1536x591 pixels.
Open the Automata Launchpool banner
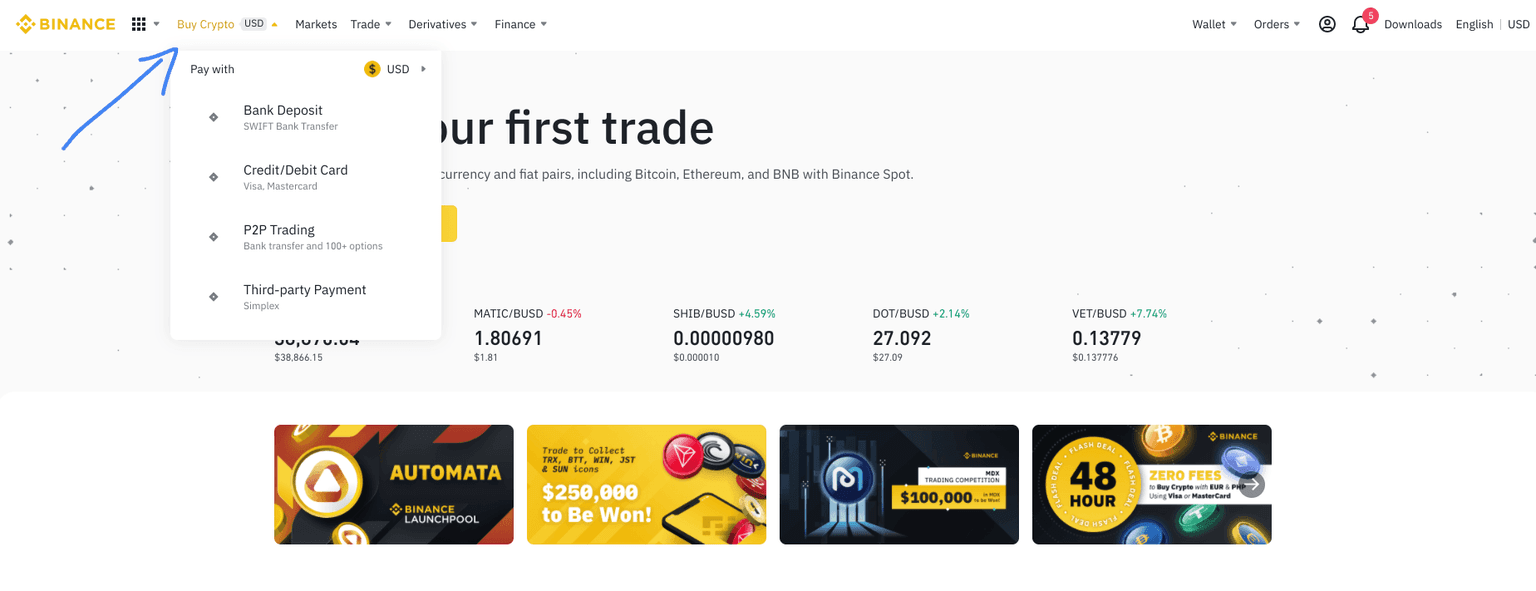point(394,485)
